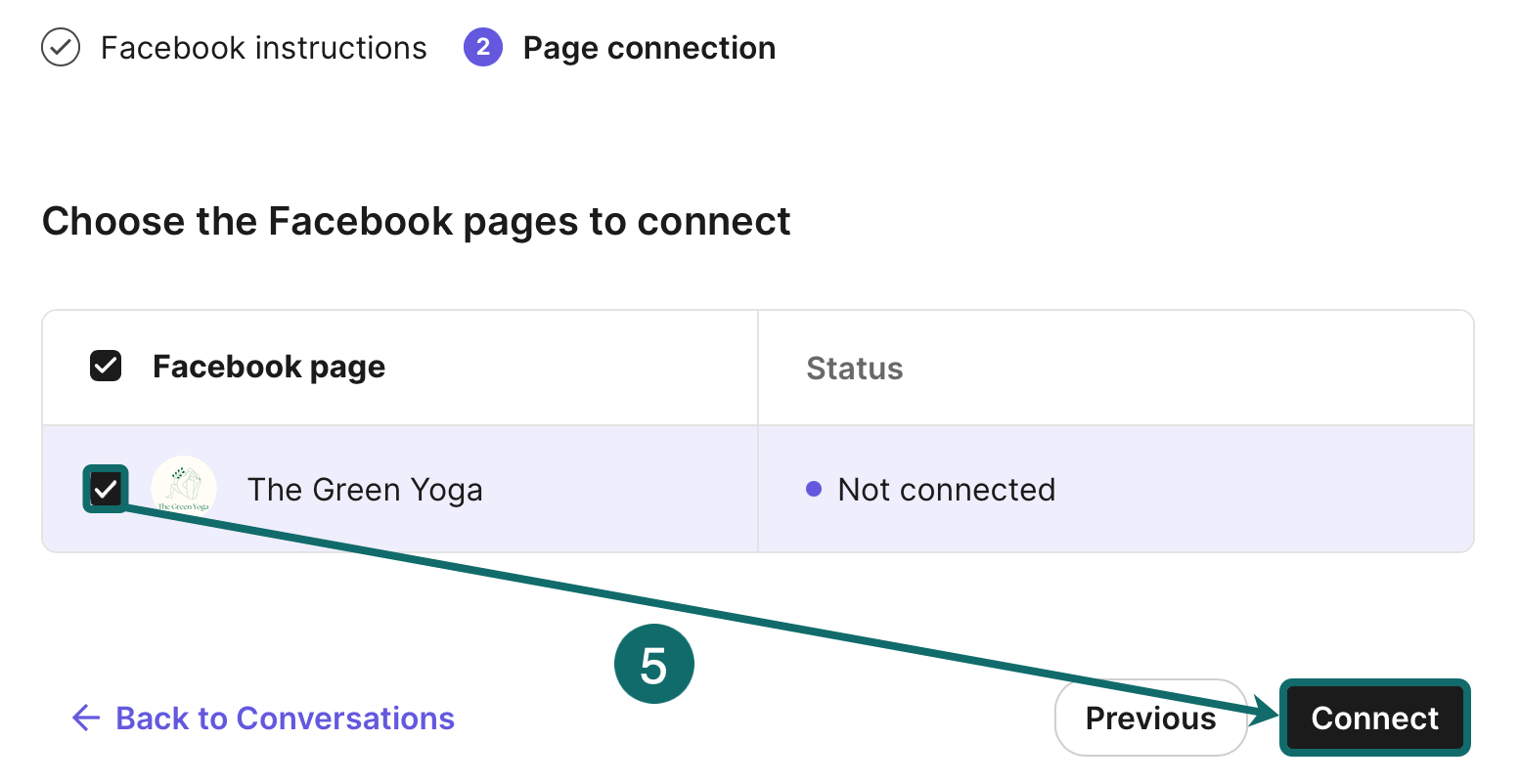
Task: Click the back arrow before Back to Conversations
Action: (85, 718)
